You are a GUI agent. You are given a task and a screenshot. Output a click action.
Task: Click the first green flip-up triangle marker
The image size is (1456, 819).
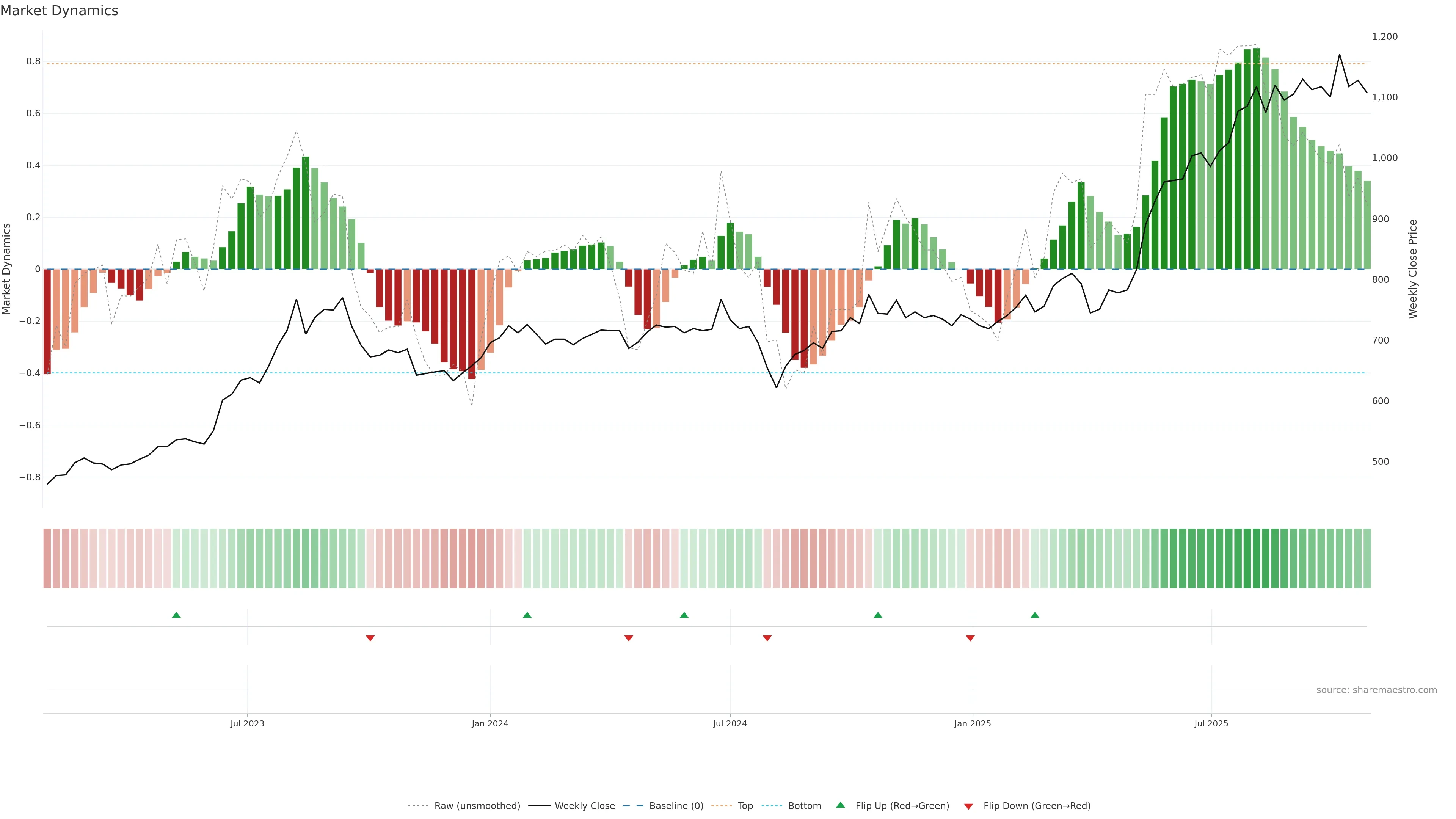point(176,615)
